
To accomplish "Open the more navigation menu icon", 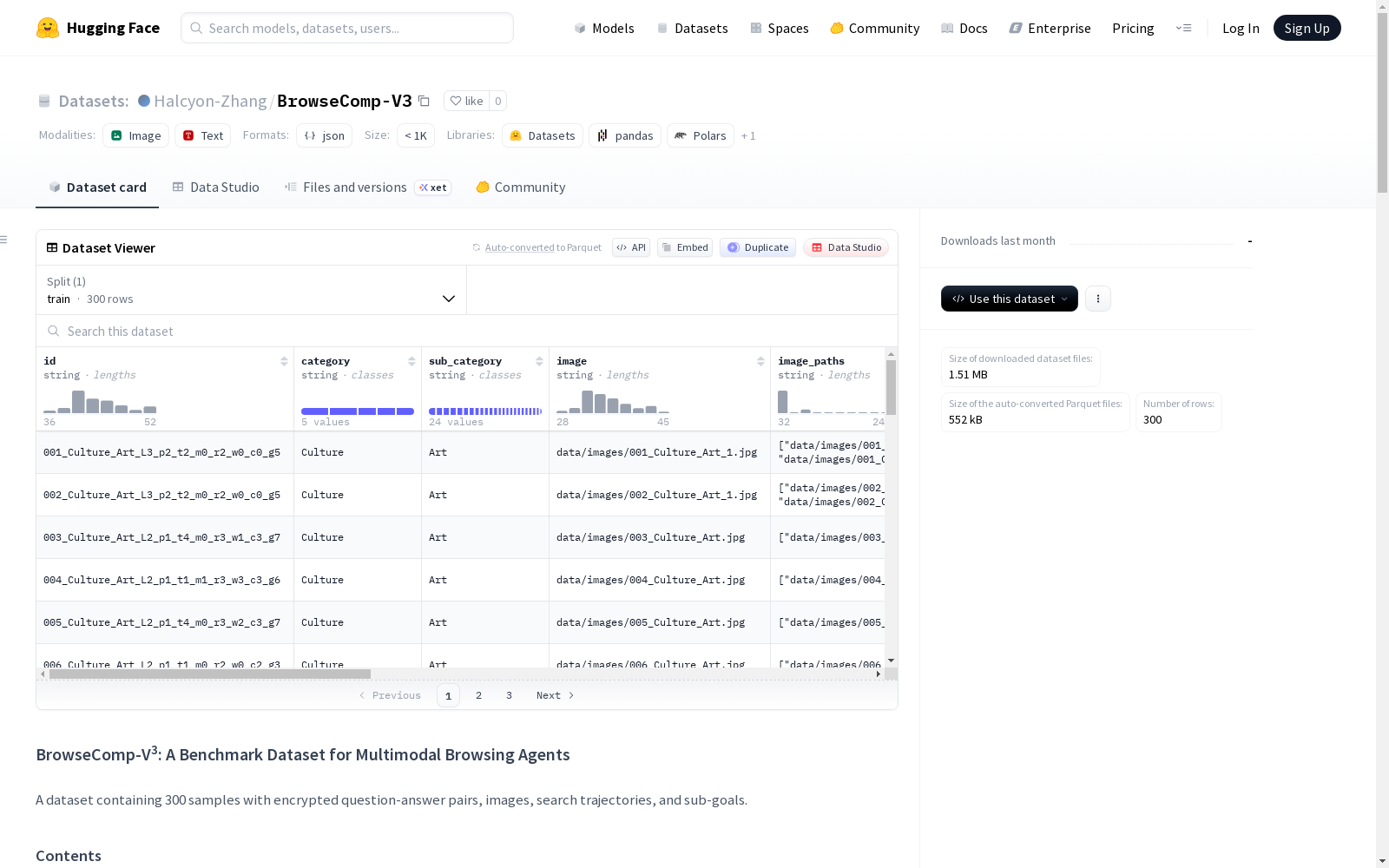I will pyautogui.click(x=1183, y=28).
